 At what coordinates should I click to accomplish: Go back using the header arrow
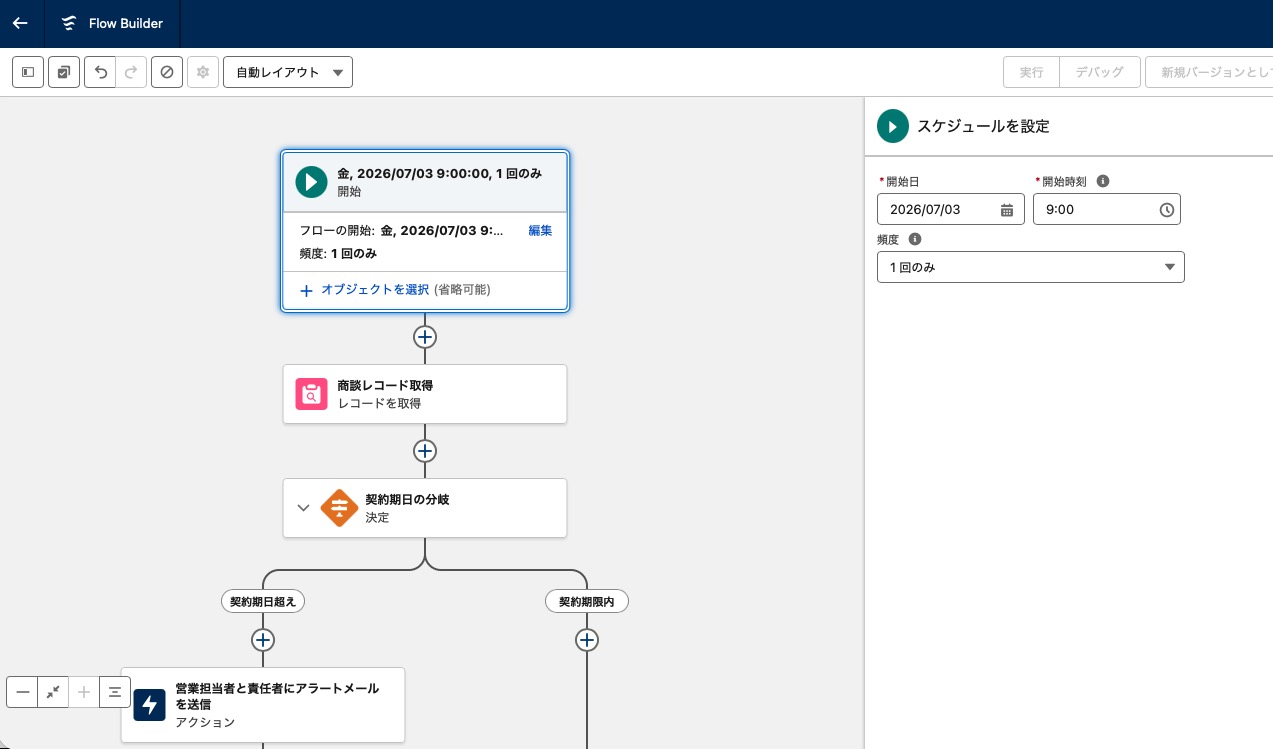click(20, 23)
